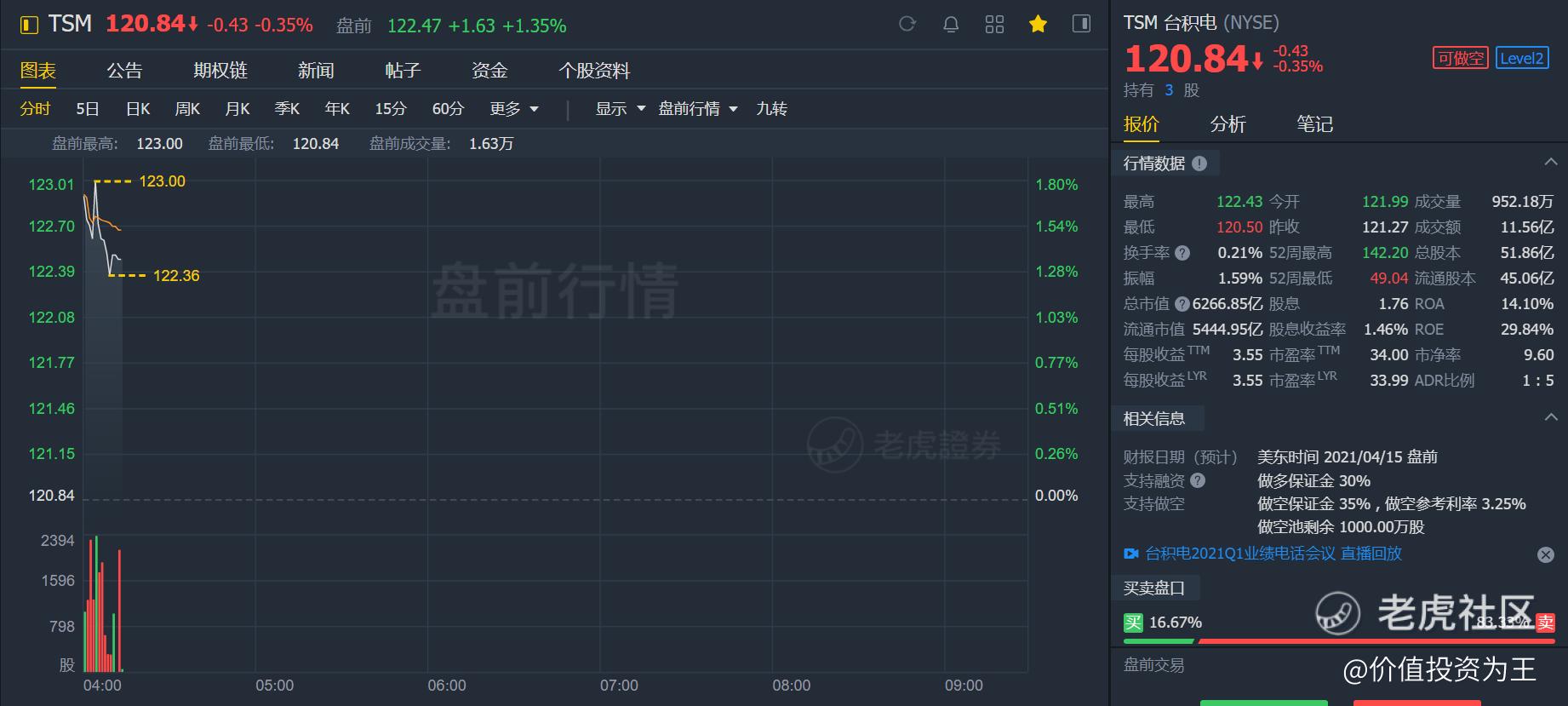The image size is (1568, 706).
Task: Click the help icon beside 支持融资
Action: click(1198, 480)
